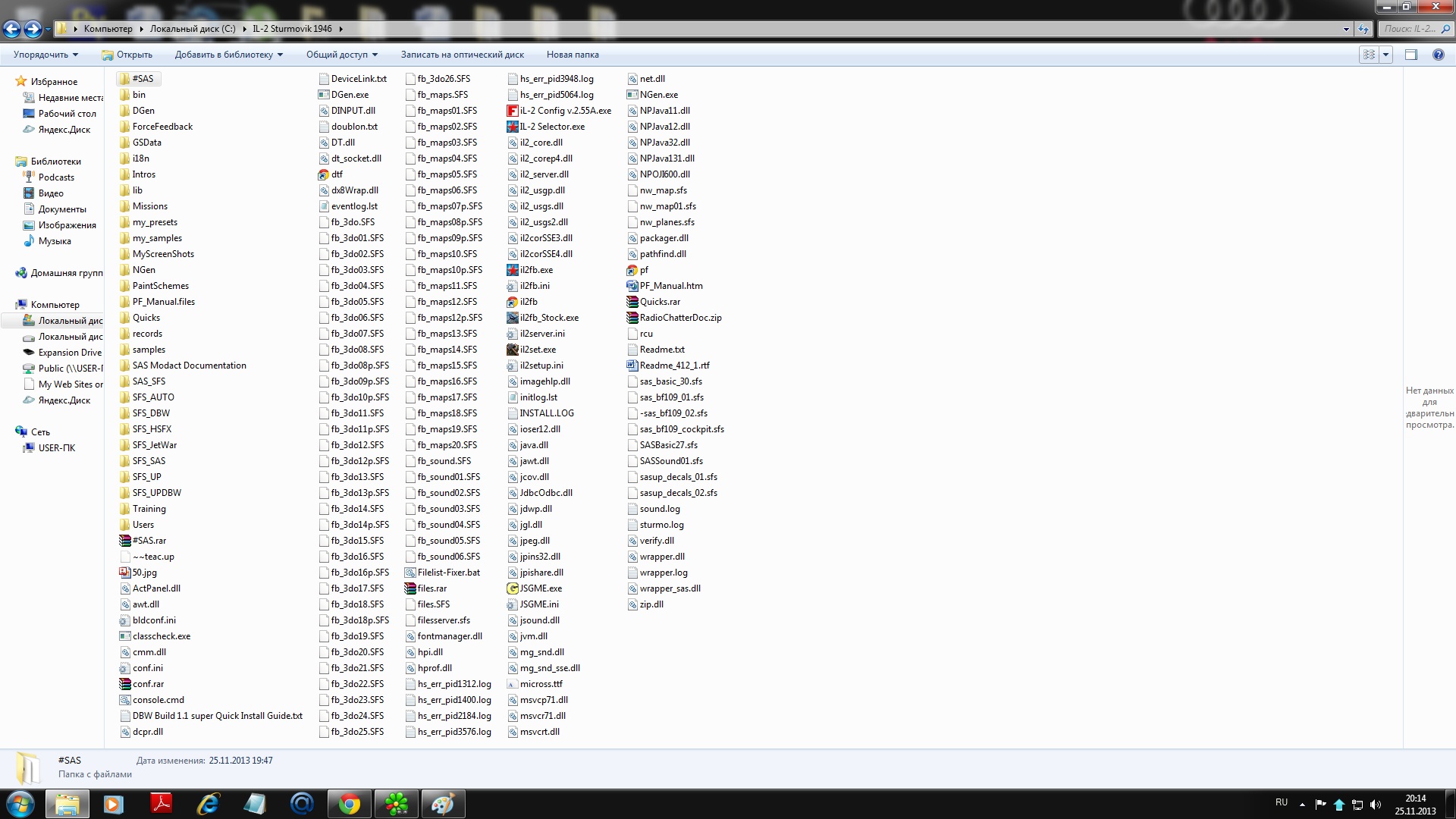The width and height of the screenshot is (1456, 819).
Task: Click the PF_Manual.htm file icon
Action: coord(632,286)
